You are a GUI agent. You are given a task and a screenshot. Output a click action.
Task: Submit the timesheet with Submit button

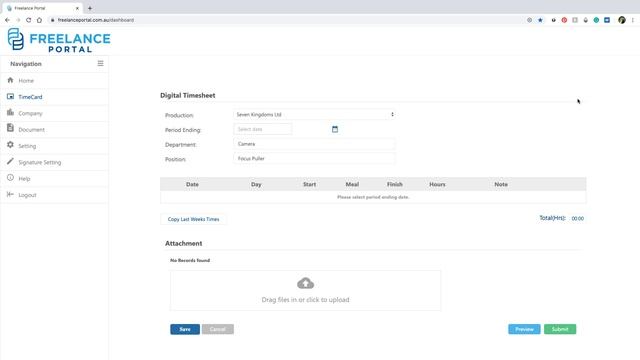tap(560, 329)
